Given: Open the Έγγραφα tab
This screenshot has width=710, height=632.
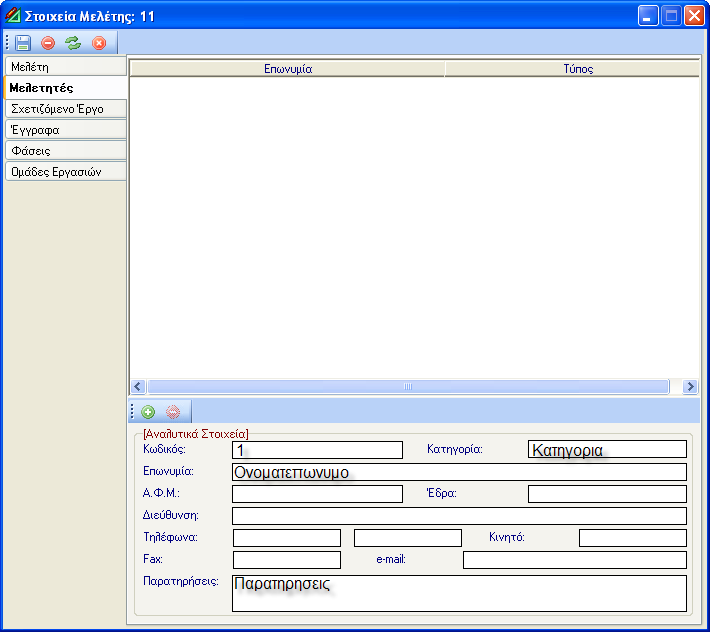Looking at the screenshot, I should (66, 129).
